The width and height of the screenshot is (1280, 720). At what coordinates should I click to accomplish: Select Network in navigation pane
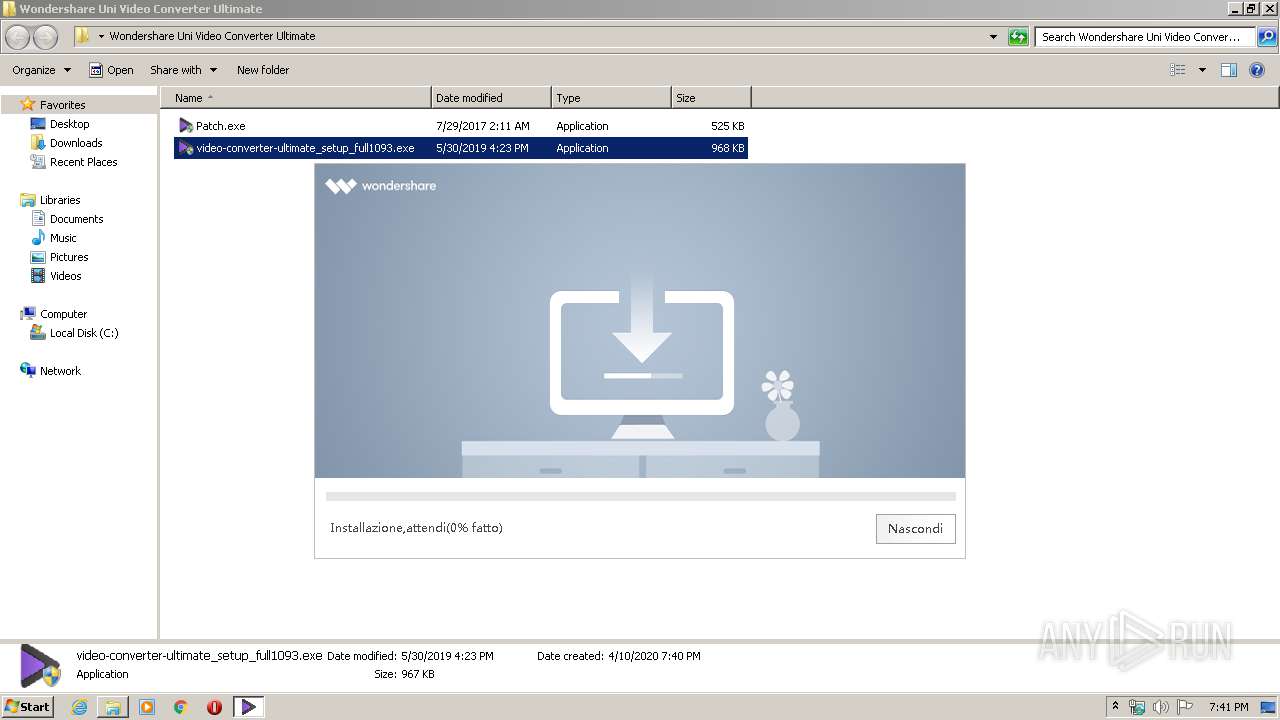point(60,371)
